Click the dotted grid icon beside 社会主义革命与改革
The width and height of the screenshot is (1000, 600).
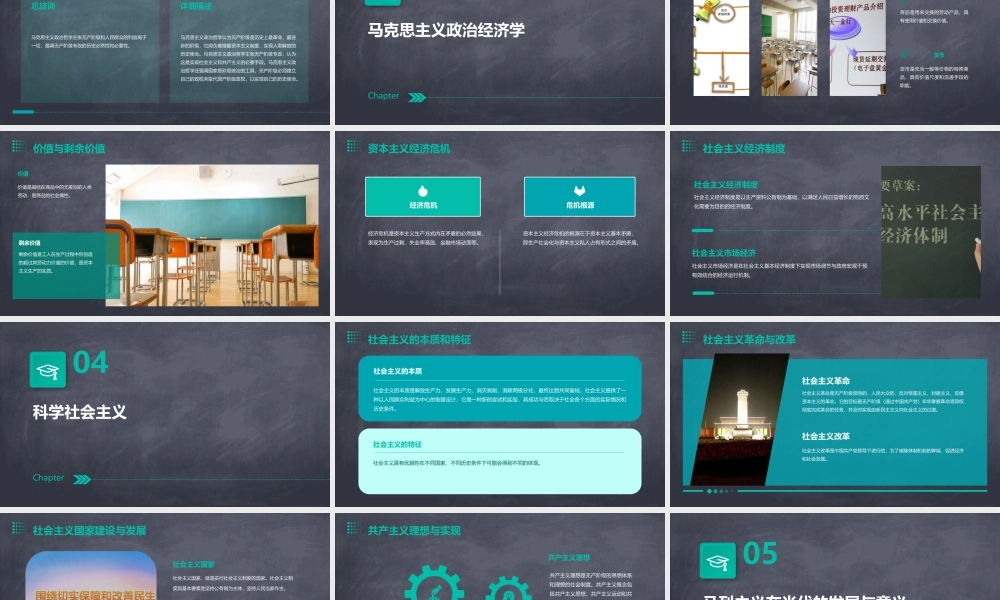(688, 337)
